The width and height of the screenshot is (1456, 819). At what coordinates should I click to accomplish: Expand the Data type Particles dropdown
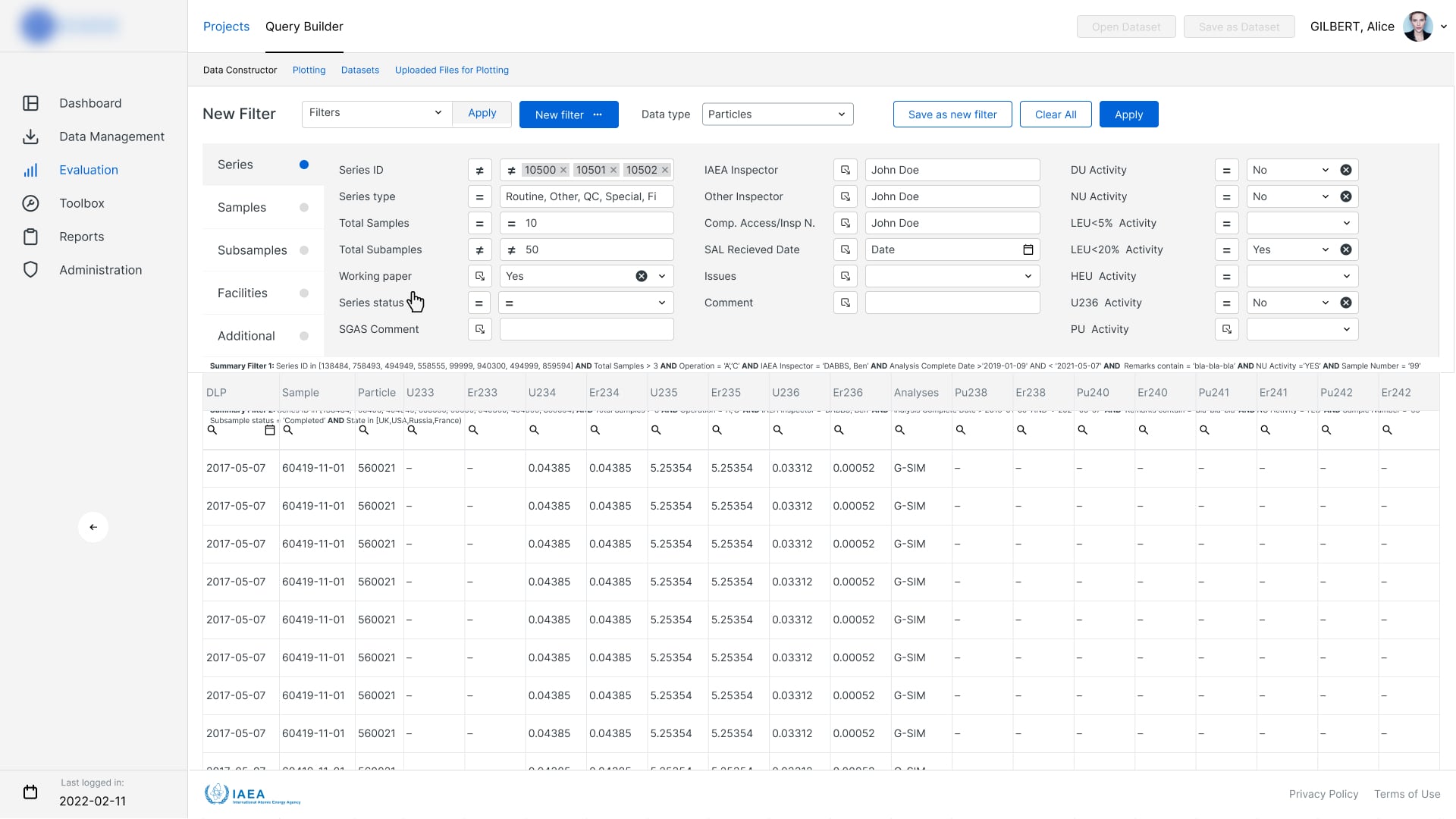coord(777,115)
